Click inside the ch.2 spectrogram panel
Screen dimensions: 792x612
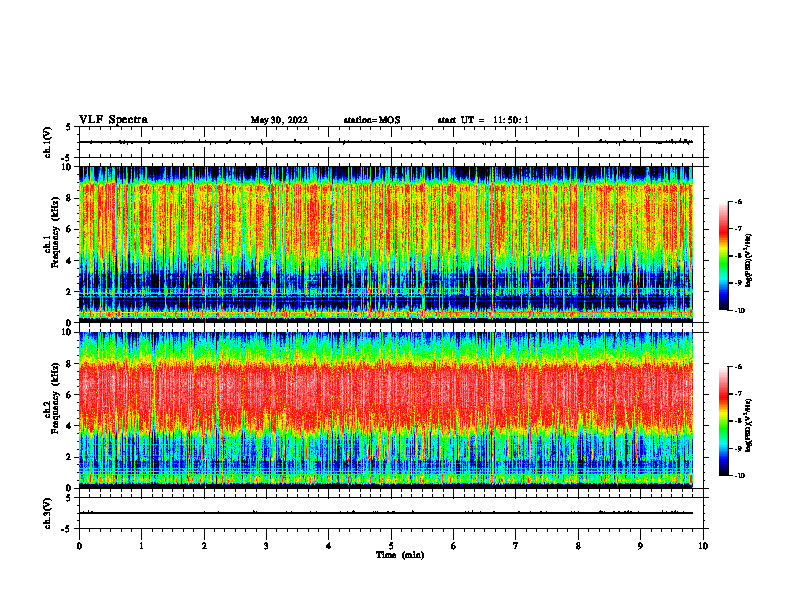pyautogui.click(x=386, y=410)
